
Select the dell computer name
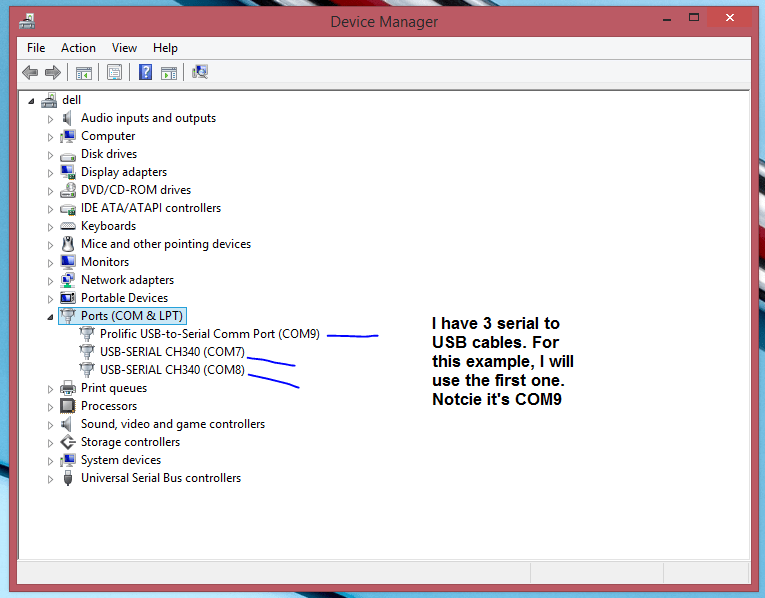pos(72,100)
